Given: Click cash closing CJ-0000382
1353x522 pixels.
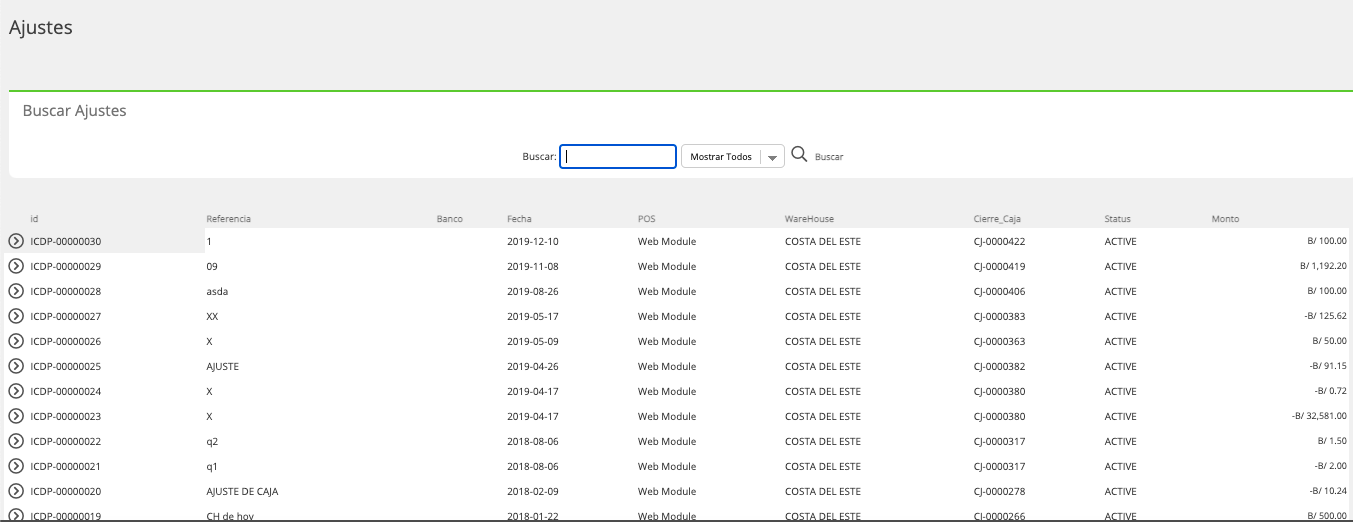Looking at the screenshot, I should 999,366.
